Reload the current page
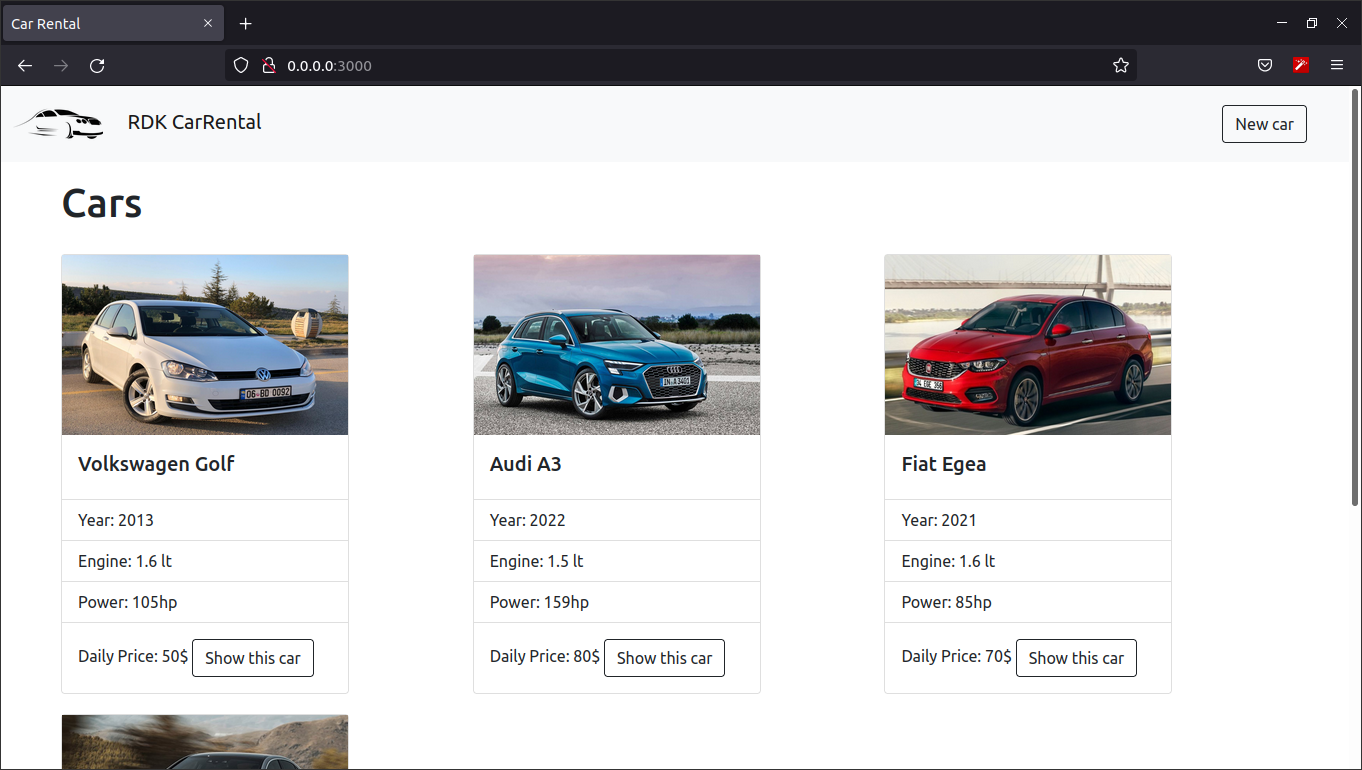Viewport: 1362px width, 770px height. coord(96,65)
